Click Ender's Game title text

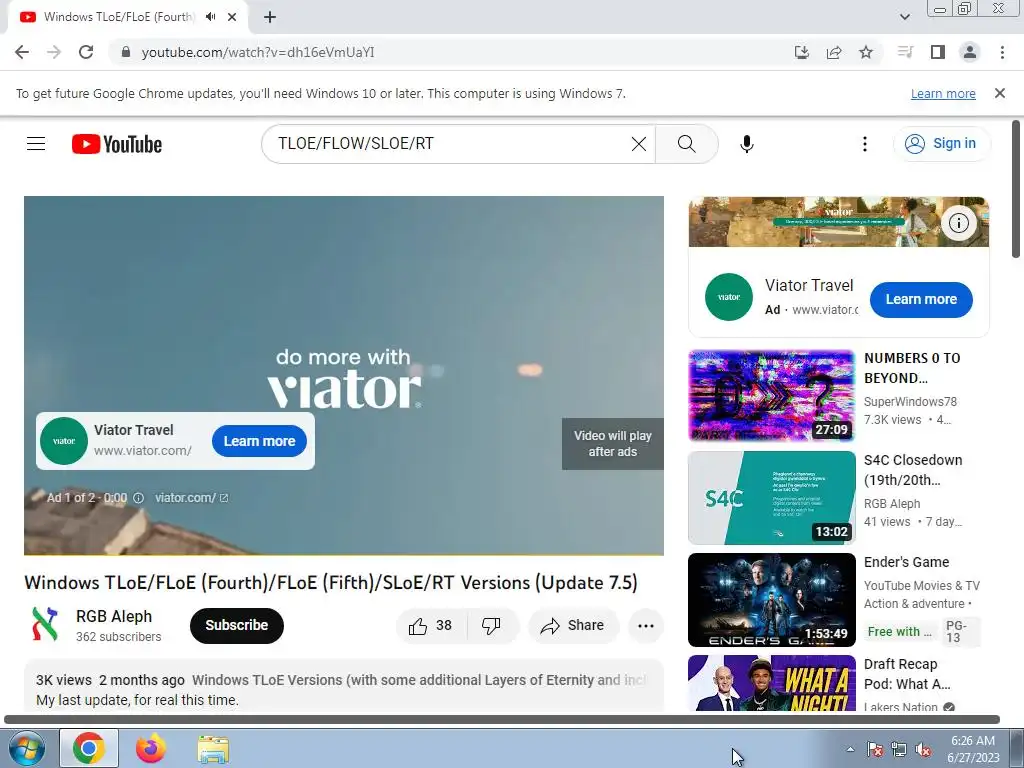pos(906,562)
